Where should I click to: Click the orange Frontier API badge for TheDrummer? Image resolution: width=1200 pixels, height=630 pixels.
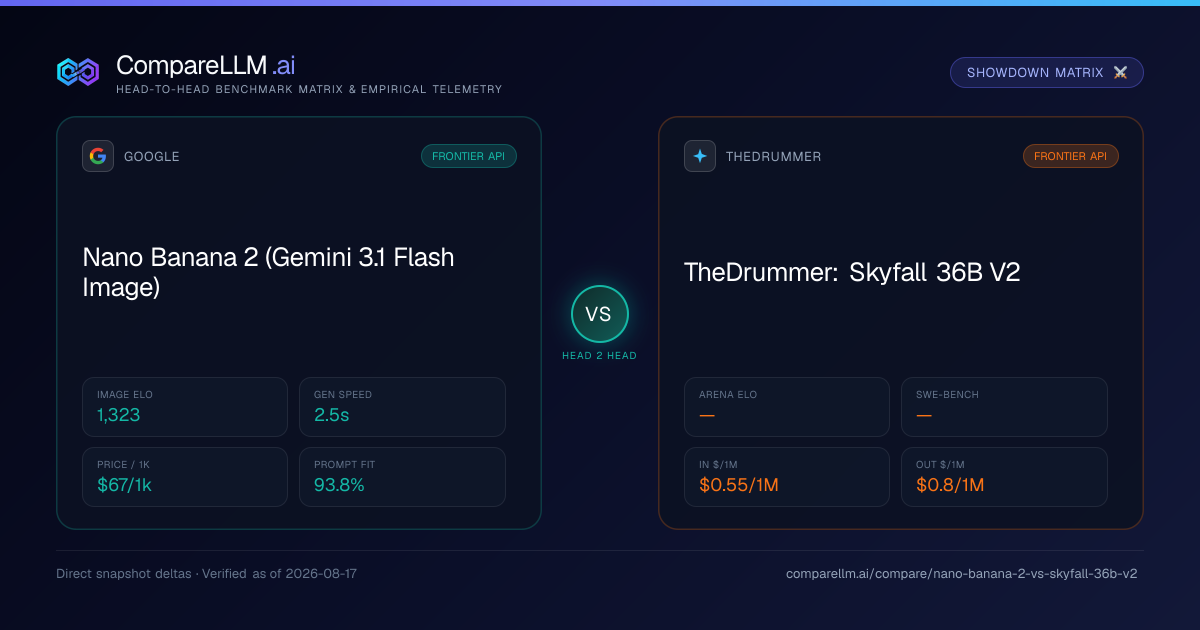click(x=1071, y=156)
